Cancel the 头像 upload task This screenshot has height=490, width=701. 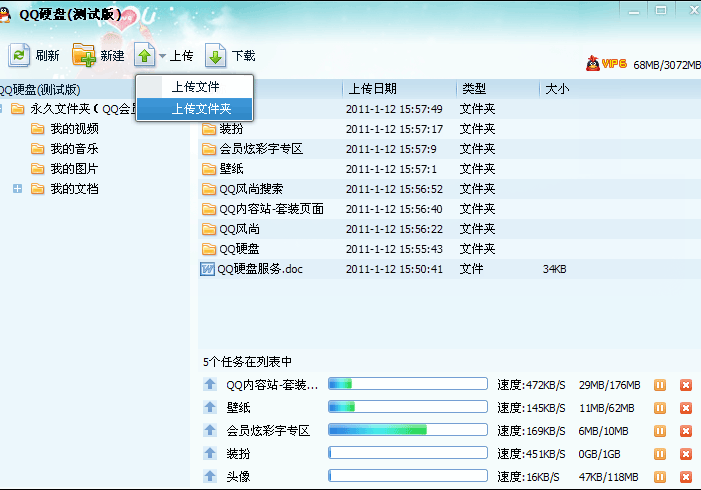pyautogui.click(x=686, y=477)
